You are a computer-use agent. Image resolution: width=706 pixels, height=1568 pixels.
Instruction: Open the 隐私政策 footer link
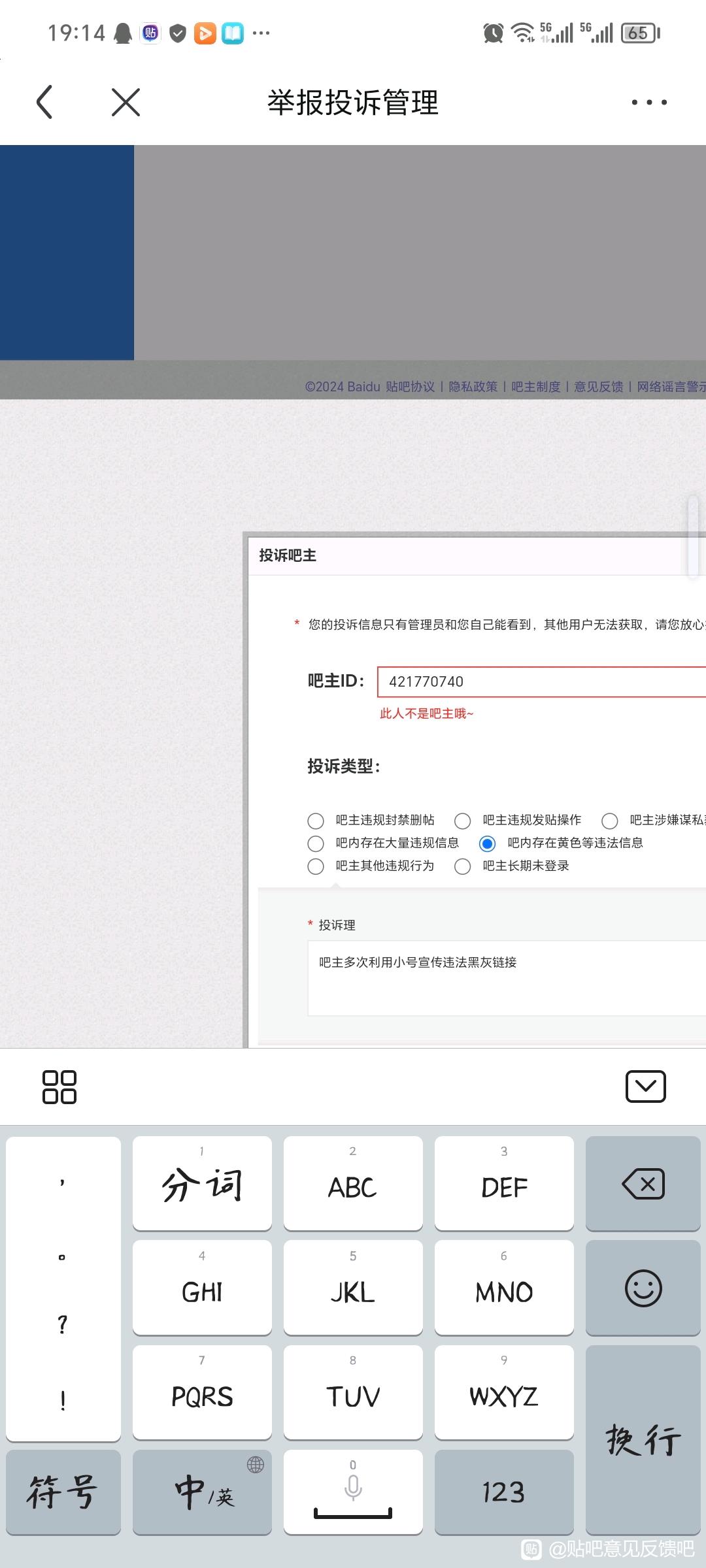pyautogui.click(x=473, y=387)
